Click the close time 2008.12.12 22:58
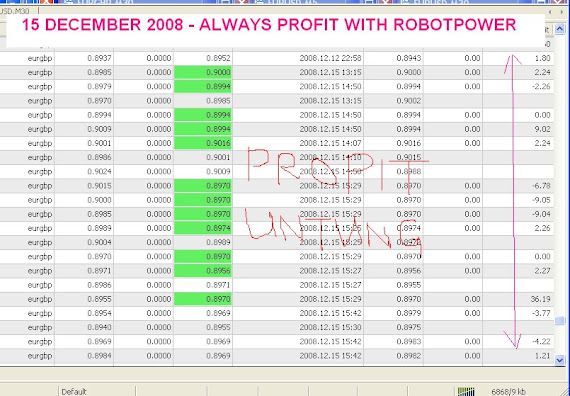This screenshot has width=570, height=396. coord(330,58)
